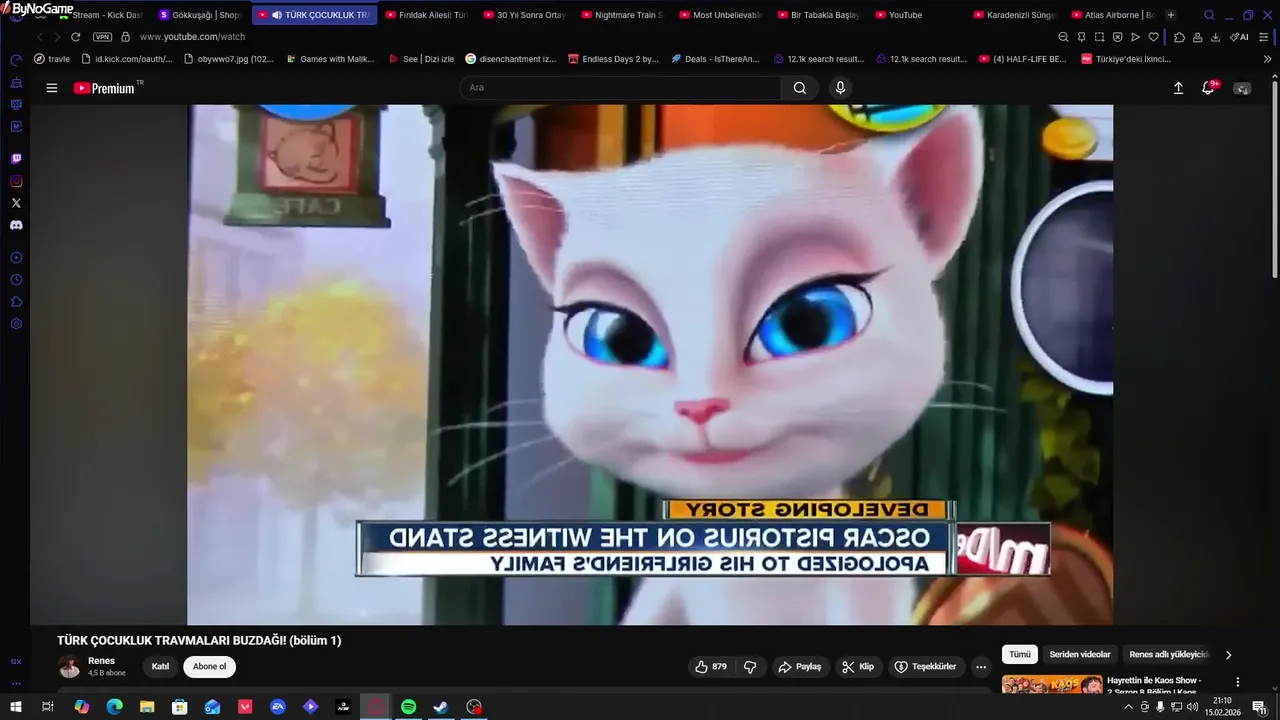
Task: Click the Abone ol subscribe button
Action: pos(209,667)
